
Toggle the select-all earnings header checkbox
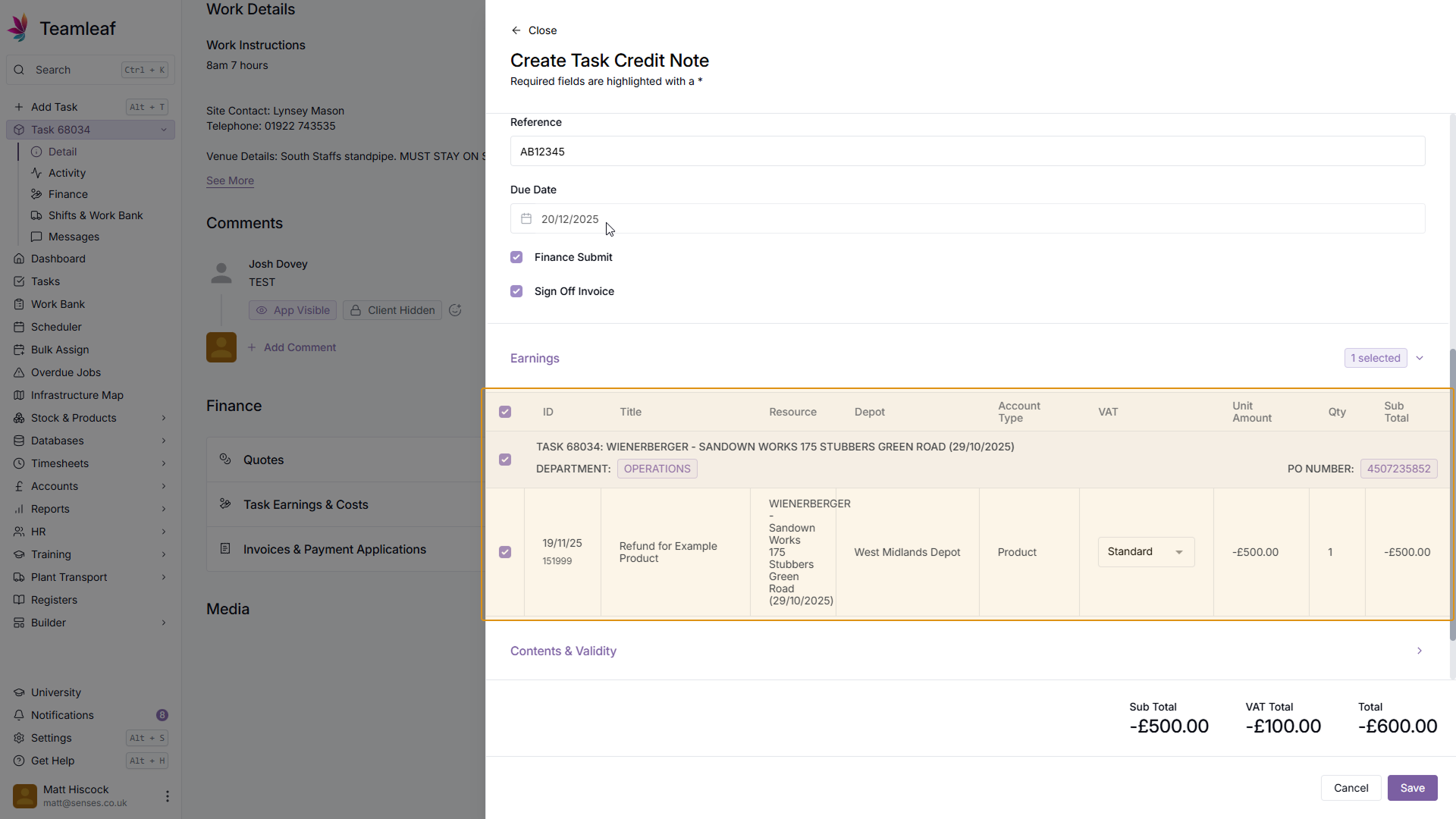[x=505, y=412]
